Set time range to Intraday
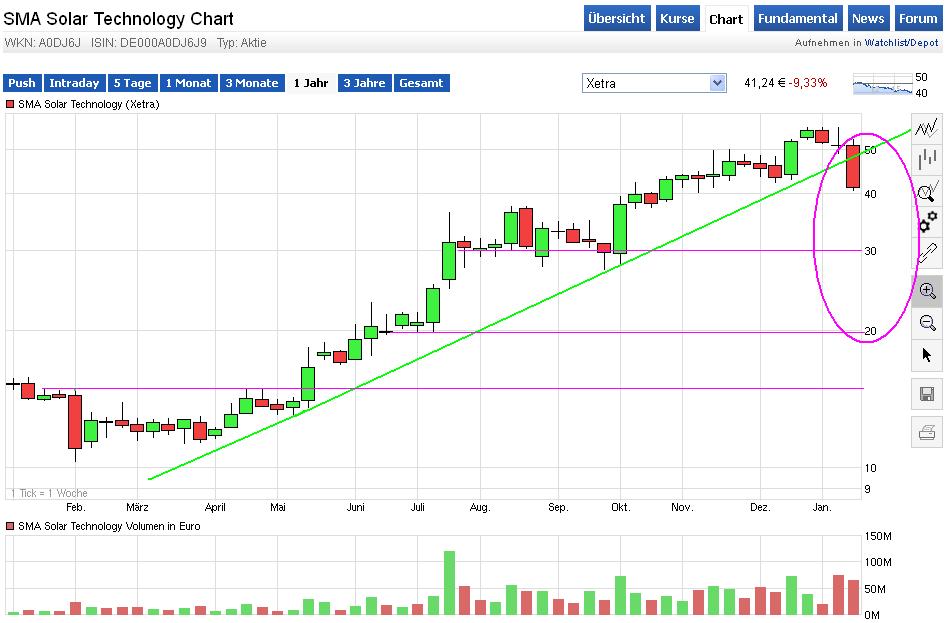The height and width of the screenshot is (623, 945). tap(74, 83)
